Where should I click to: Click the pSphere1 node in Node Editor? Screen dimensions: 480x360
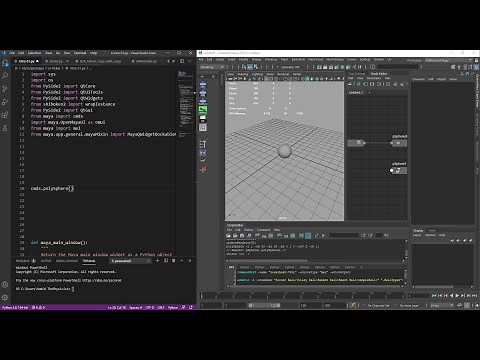pos(399,170)
